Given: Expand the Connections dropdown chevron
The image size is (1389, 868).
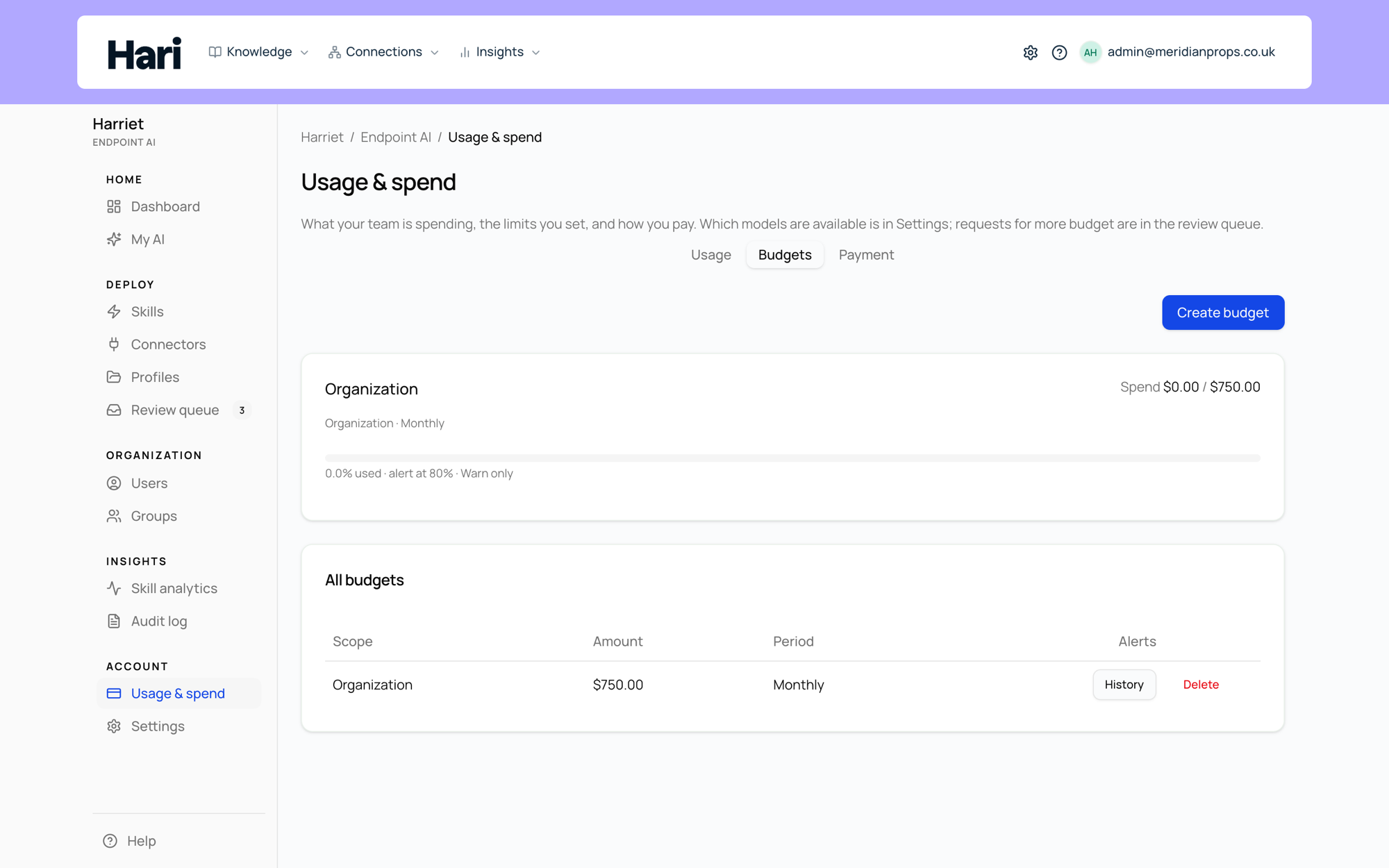Looking at the screenshot, I should tap(435, 53).
